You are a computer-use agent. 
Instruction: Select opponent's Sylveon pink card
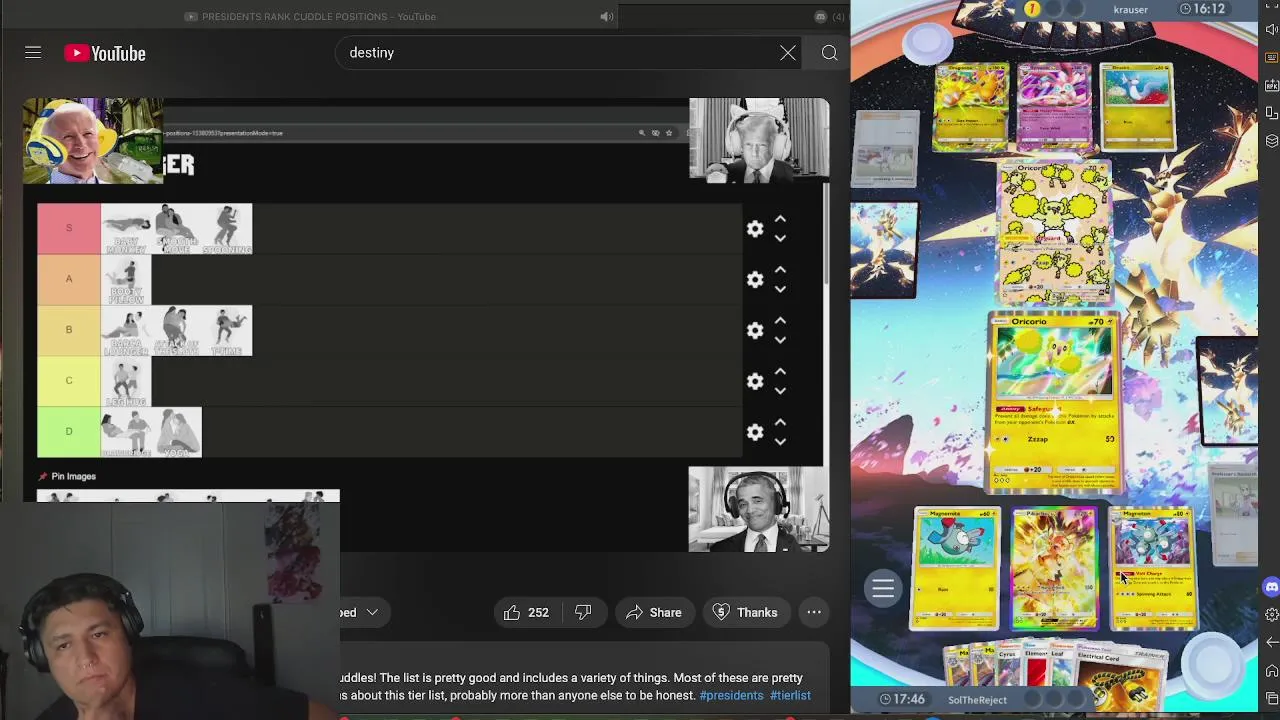1054,107
